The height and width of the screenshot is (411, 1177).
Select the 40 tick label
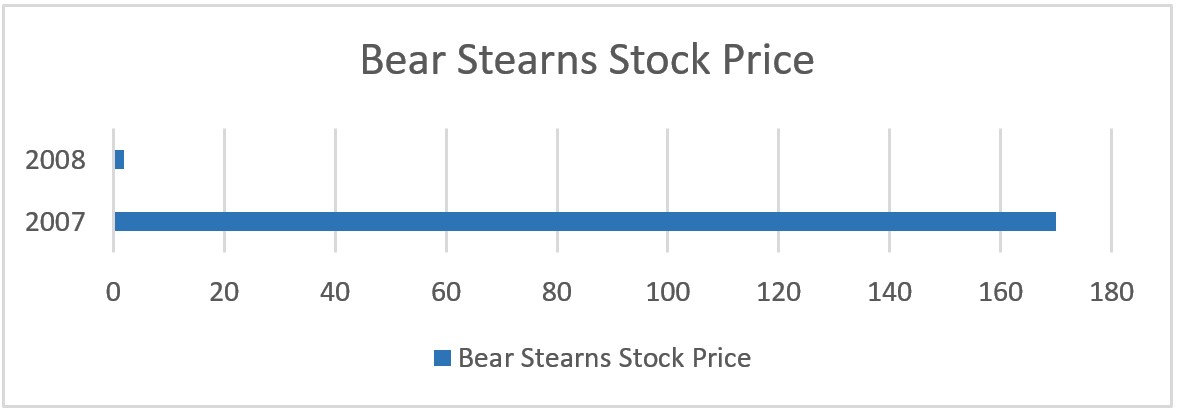[336, 293]
